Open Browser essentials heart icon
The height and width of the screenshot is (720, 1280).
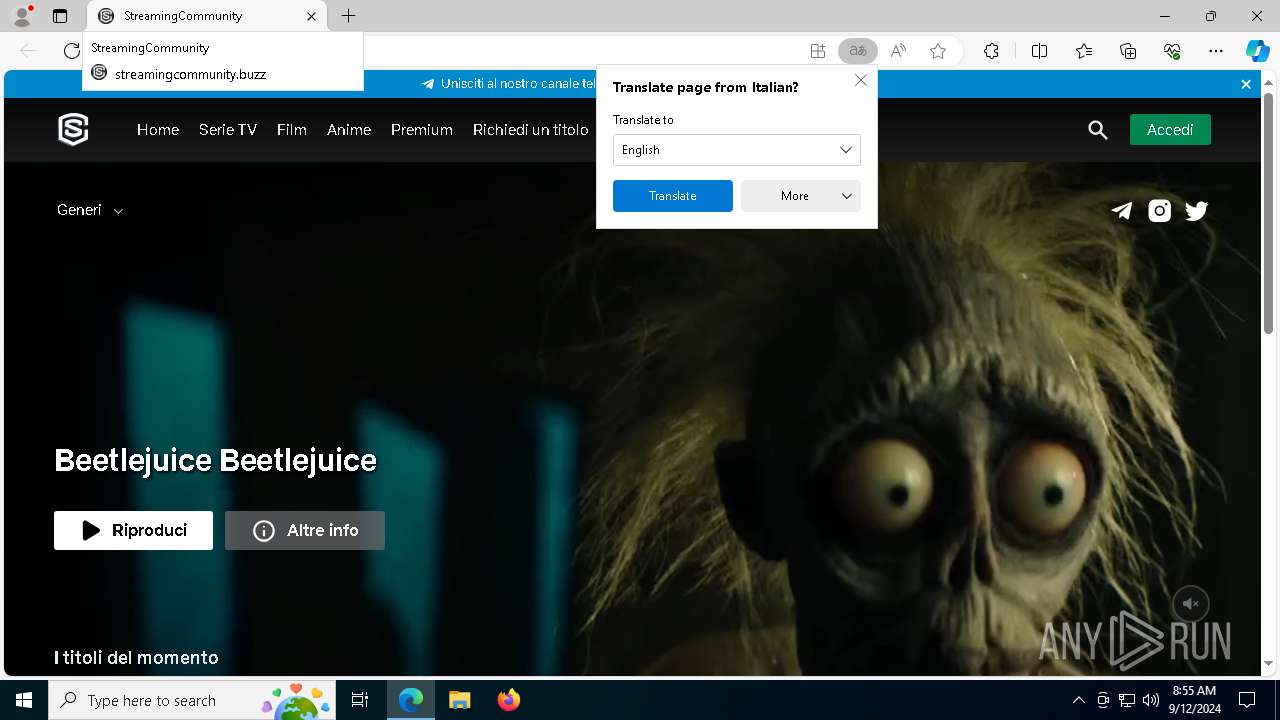click(1172, 51)
